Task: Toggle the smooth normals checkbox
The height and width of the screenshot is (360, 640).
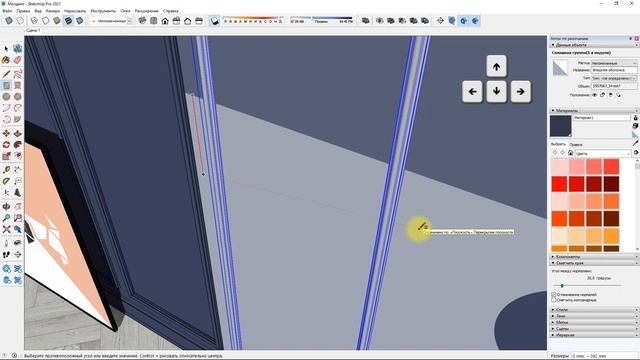Action: (x=554, y=294)
